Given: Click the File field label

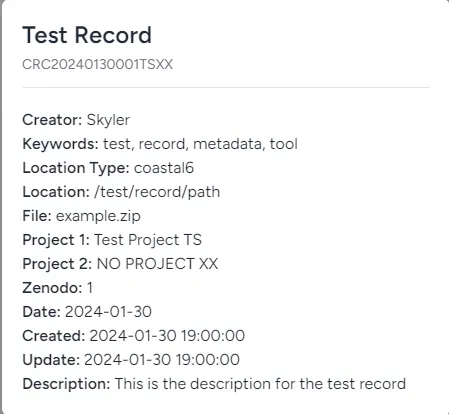Looking at the screenshot, I should point(37,216).
